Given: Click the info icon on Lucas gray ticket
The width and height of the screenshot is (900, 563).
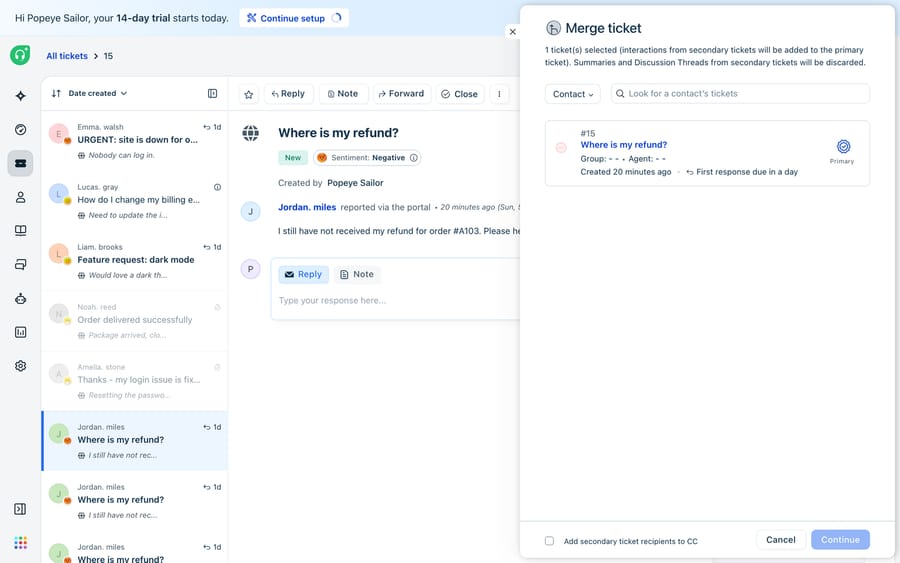Looking at the screenshot, I should pyautogui.click(x=218, y=187).
